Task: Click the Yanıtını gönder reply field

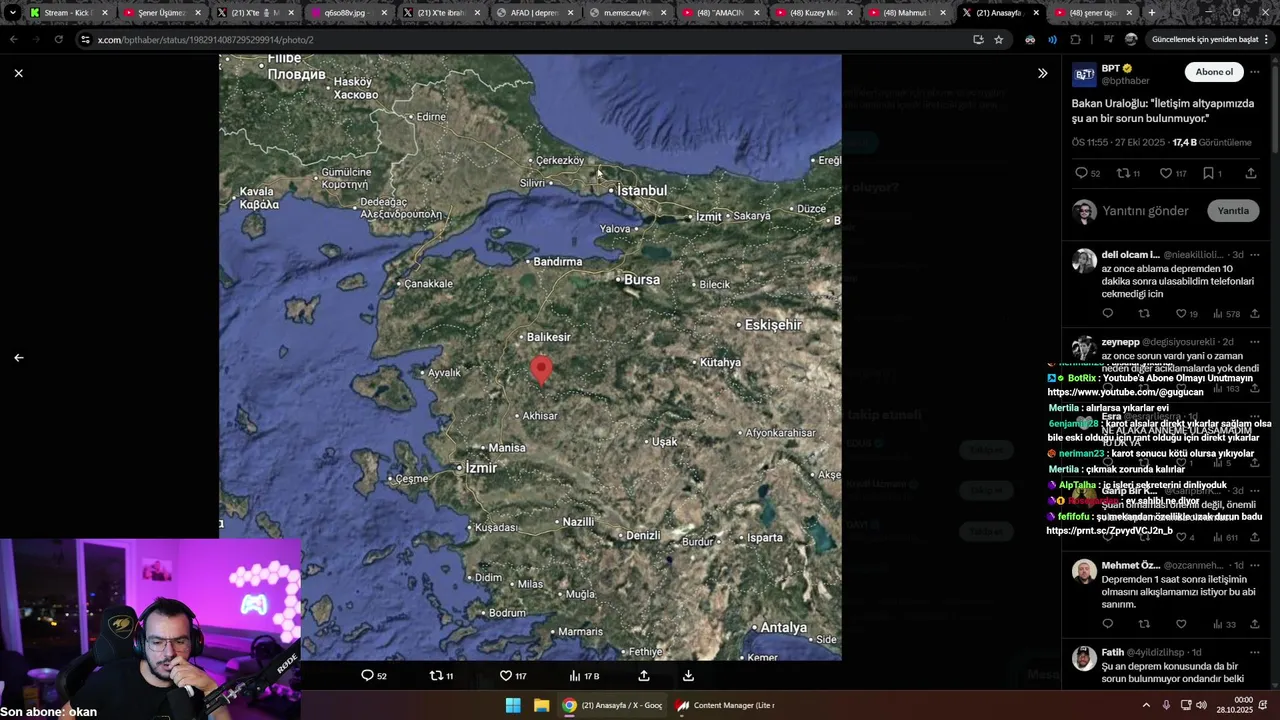Action: [1145, 211]
